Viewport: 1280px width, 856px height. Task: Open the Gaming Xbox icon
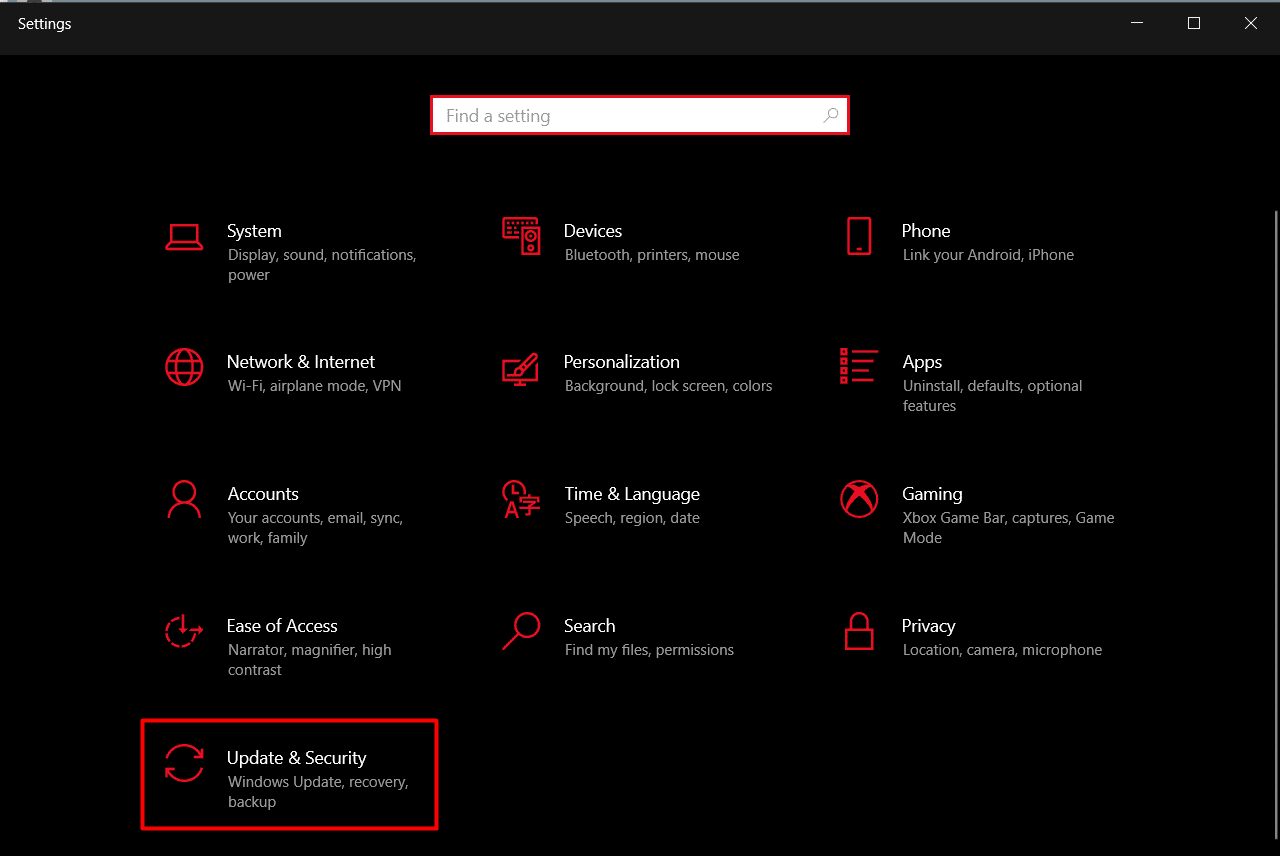pos(859,499)
